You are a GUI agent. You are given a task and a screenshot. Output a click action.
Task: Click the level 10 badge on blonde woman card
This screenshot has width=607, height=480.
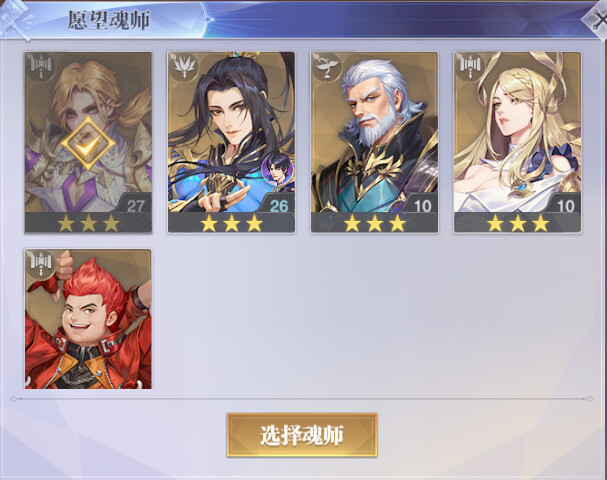[x=565, y=205]
